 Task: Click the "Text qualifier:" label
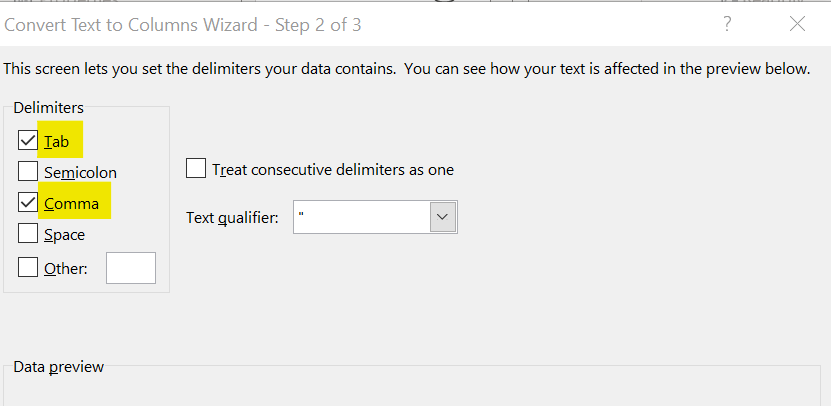232,217
